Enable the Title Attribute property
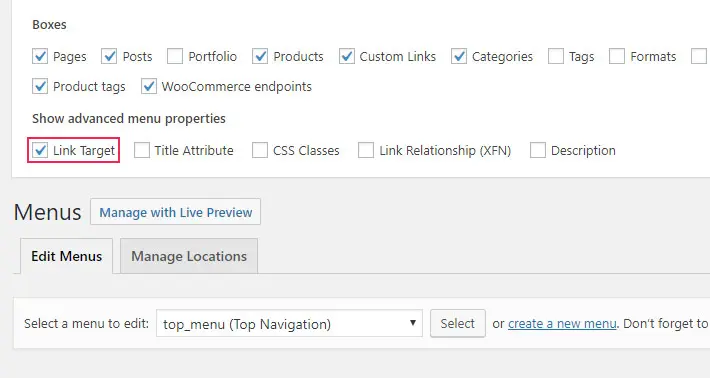Screen dimensions: 710x378 (142, 150)
